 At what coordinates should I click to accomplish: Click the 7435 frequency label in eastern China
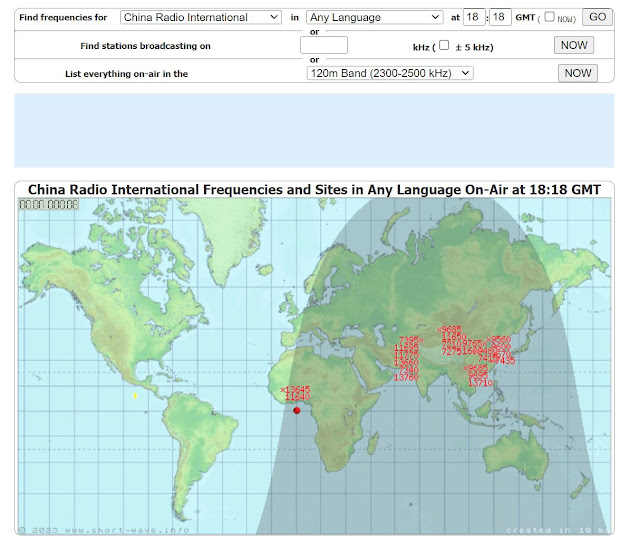(505, 361)
